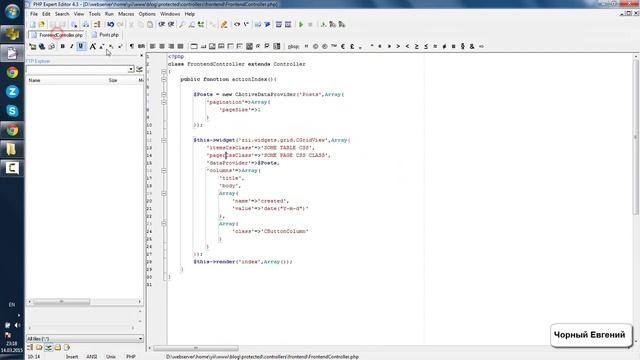Open the Options menu
Screen dimensions: 640x360
pyautogui.click(x=147, y=14)
